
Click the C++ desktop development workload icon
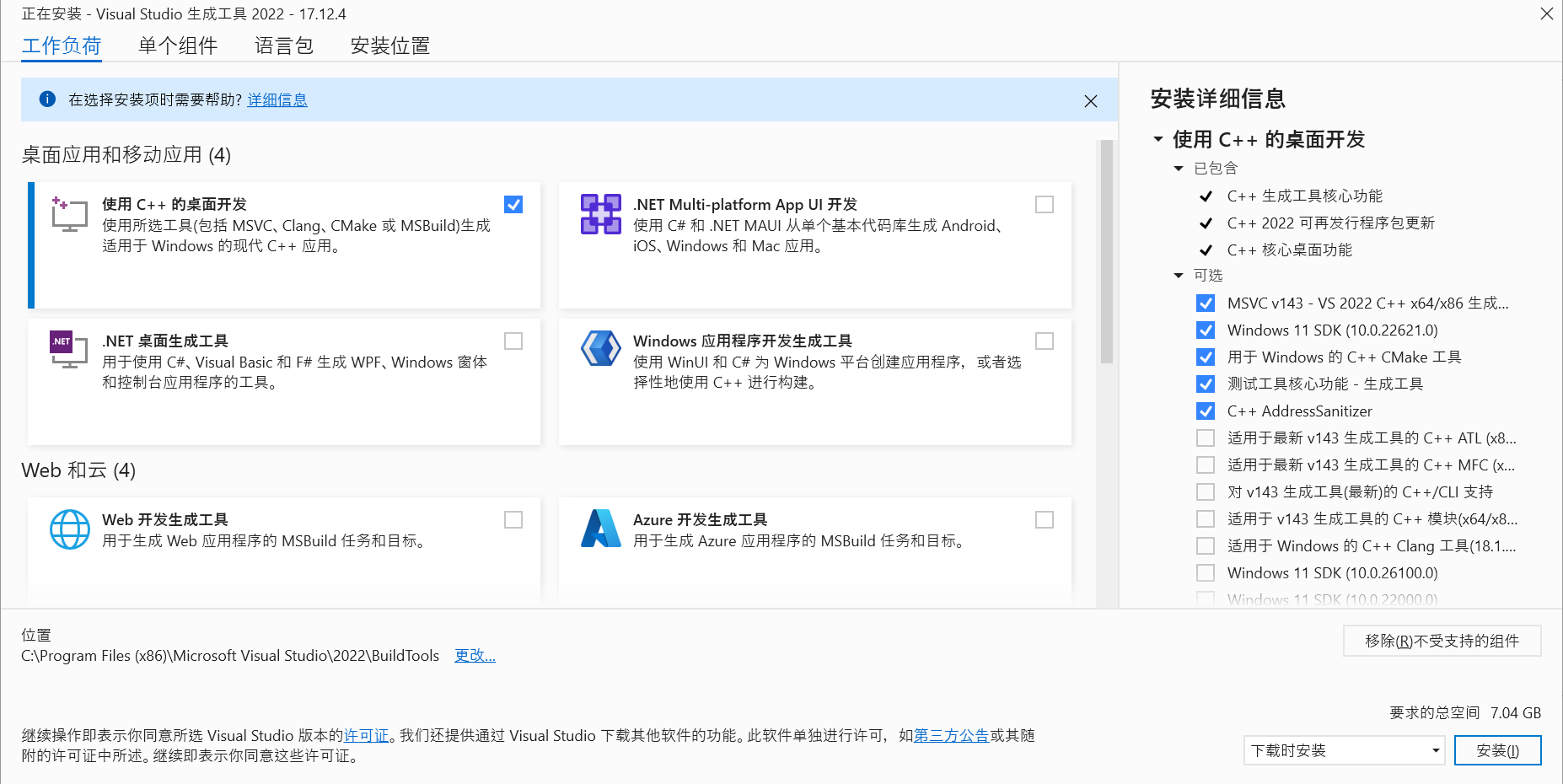[69, 214]
